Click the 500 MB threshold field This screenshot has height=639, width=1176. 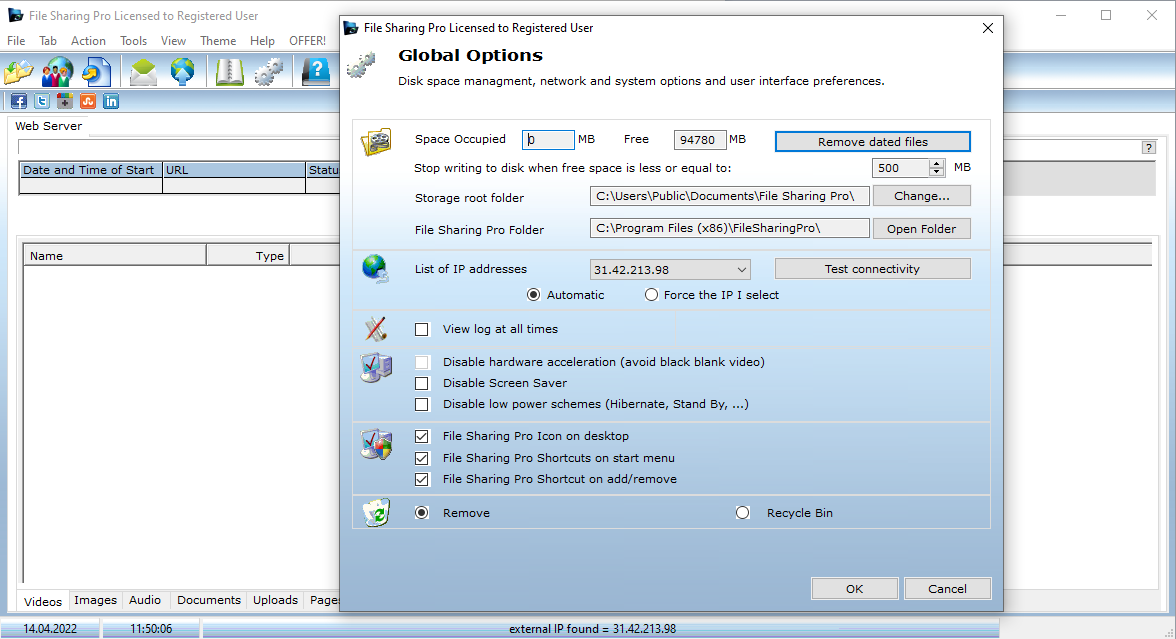(x=901, y=168)
